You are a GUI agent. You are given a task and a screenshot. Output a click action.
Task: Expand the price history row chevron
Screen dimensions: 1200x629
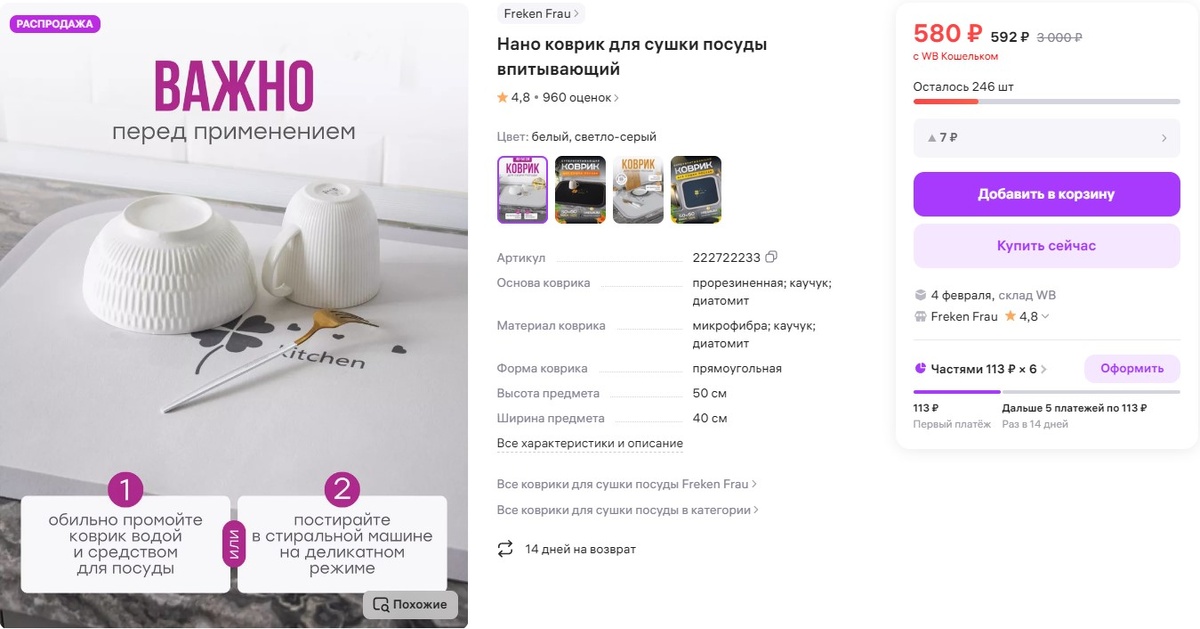pos(1164,138)
